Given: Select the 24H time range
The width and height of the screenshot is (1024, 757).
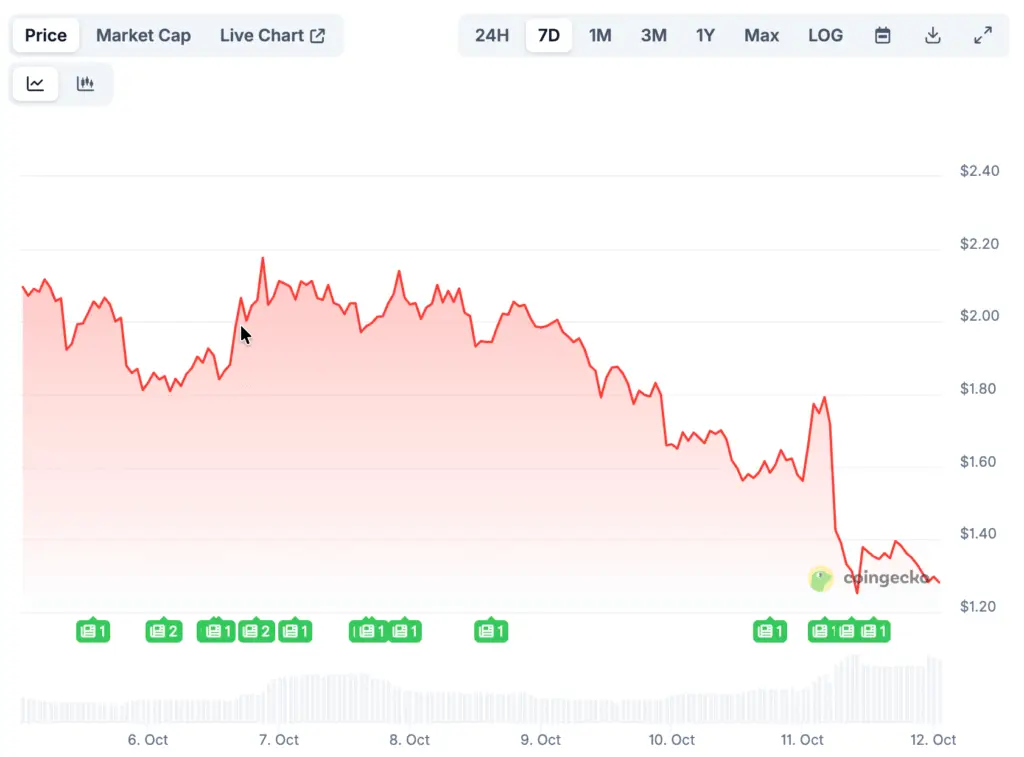Looking at the screenshot, I should [x=492, y=36].
